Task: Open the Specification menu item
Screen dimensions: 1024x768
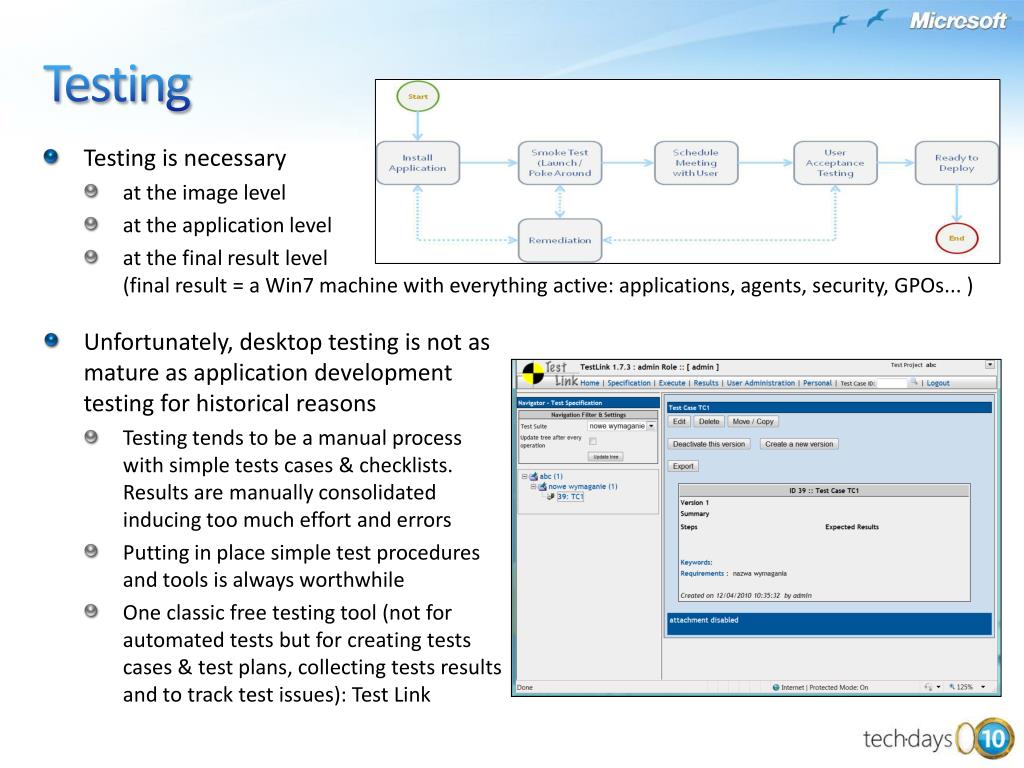Action: tap(629, 383)
